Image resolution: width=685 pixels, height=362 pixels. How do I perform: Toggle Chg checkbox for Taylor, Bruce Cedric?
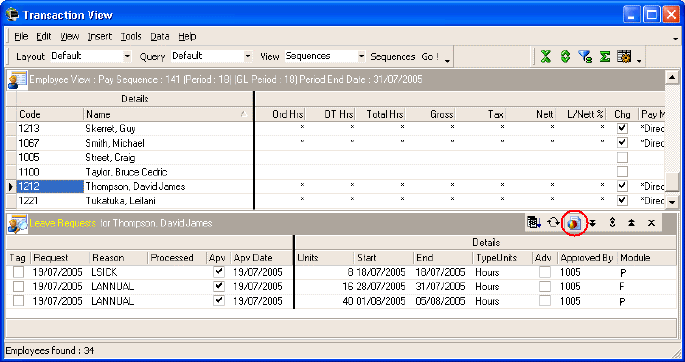click(622, 172)
